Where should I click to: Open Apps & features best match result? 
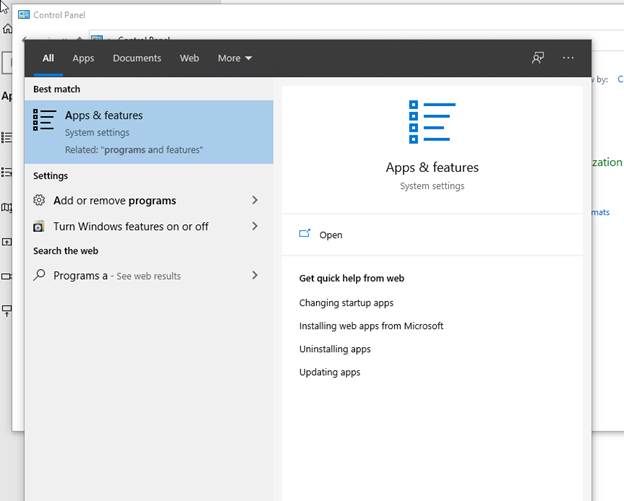pos(149,132)
